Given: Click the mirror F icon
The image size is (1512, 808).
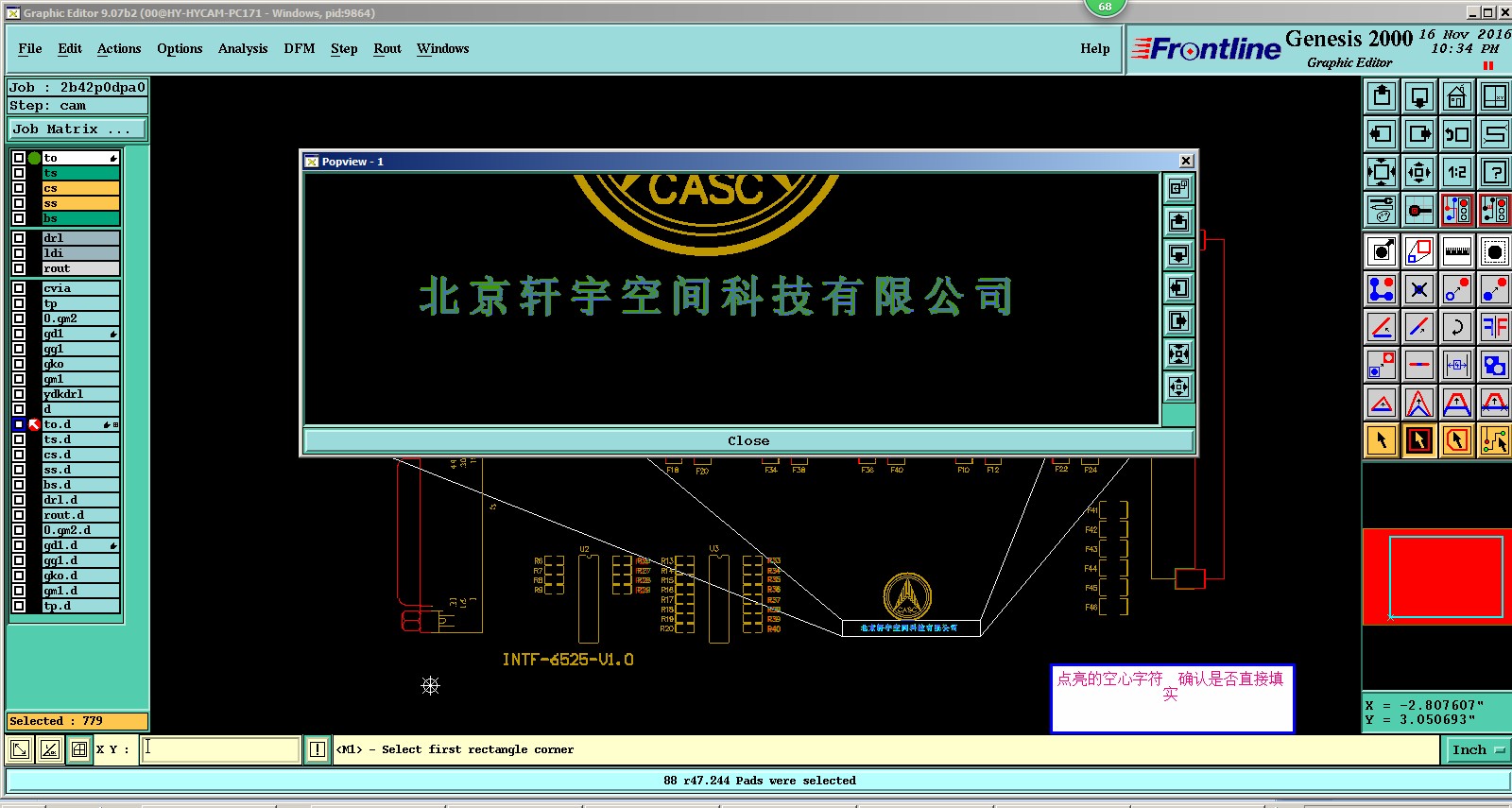Looking at the screenshot, I should click(1495, 327).
